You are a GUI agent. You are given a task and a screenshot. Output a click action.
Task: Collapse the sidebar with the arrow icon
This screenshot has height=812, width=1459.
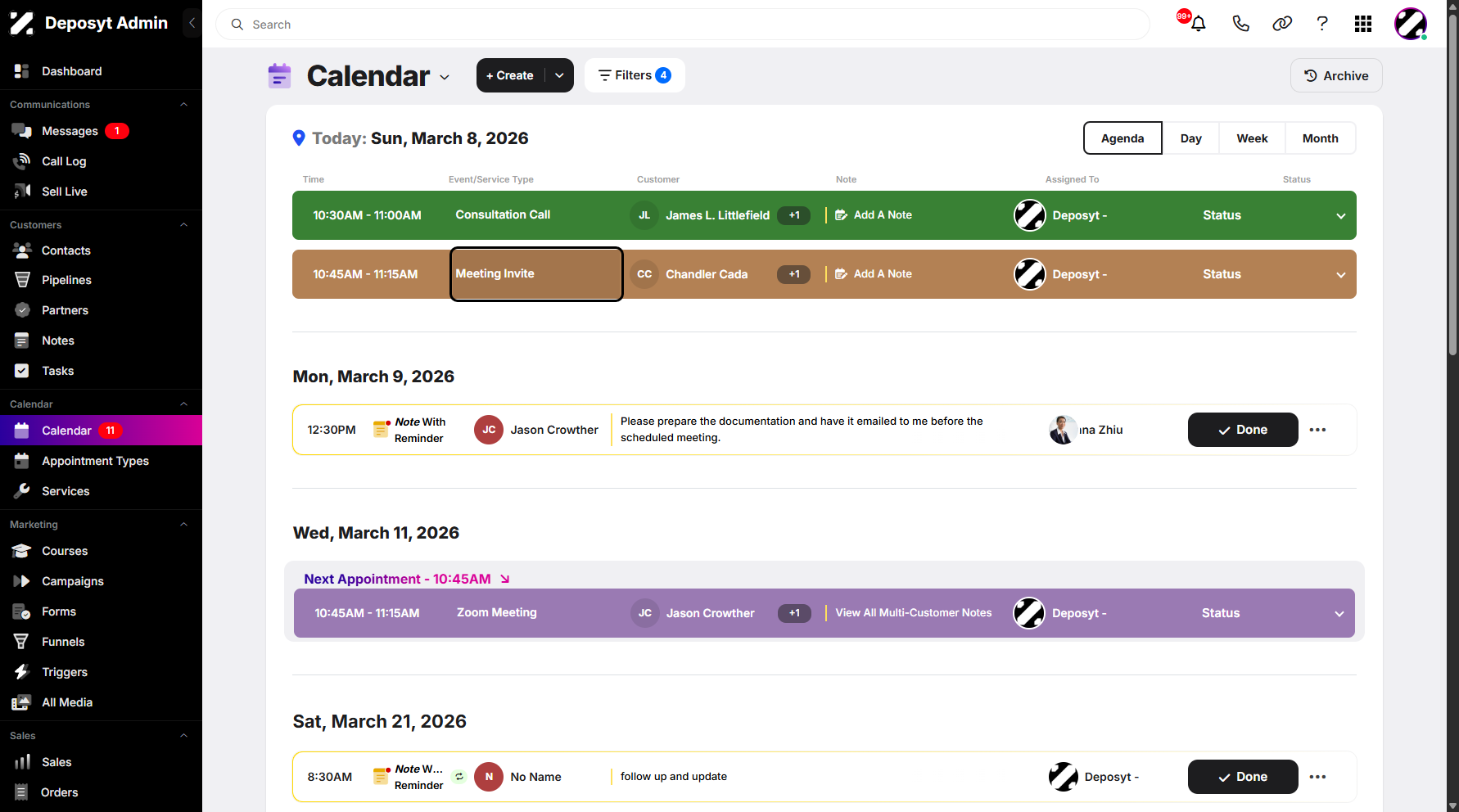(192, 23)
